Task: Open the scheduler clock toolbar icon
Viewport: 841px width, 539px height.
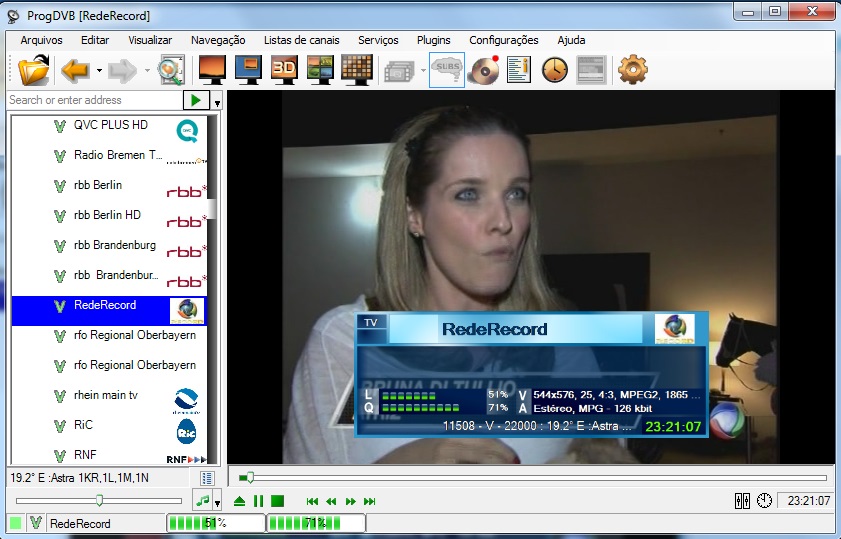Action: [x=555, y=70]
